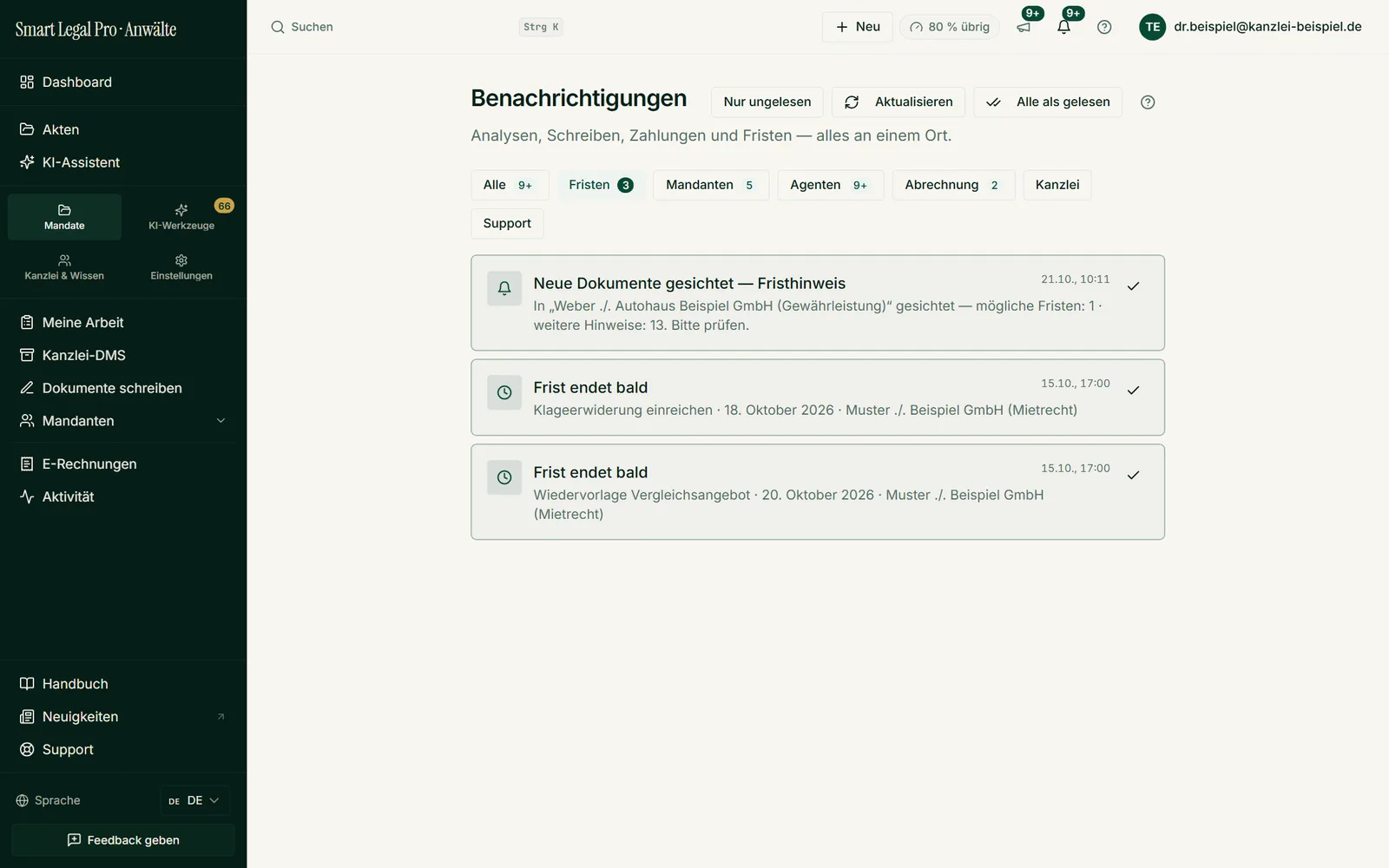The width and height of the screenshot is (1389, 868).
Task: Mark Neue Dokumente gesichtet notification as read
Action: click(x=1133, y=286)
